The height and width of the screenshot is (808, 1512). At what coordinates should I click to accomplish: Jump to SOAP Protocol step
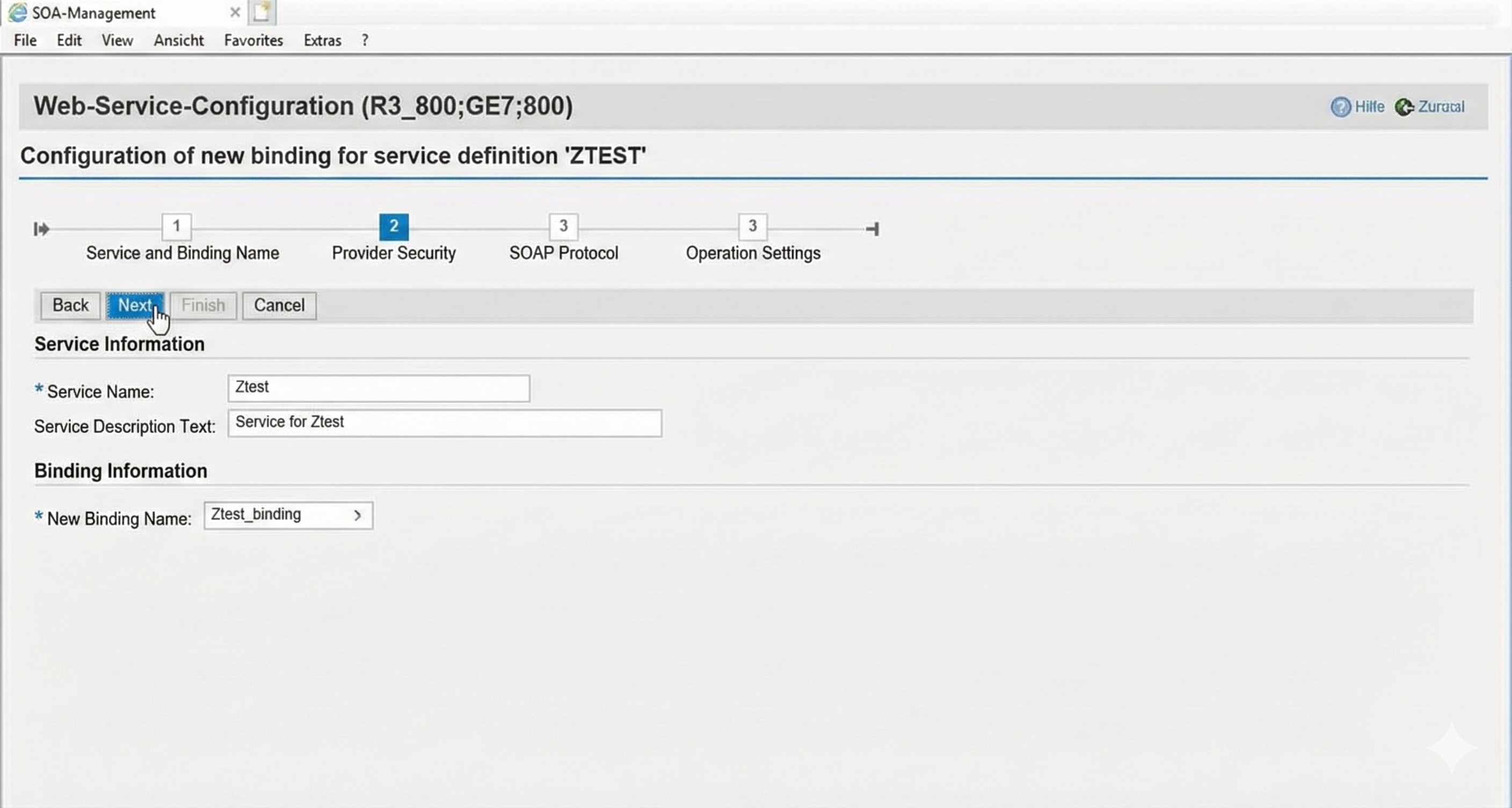563,227
